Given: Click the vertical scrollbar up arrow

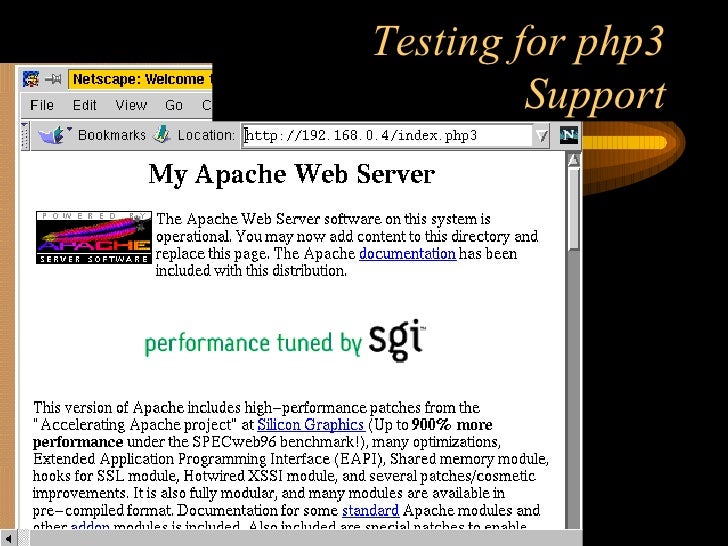Looking at the screenshot, I should pyautogui.click(x=574, y=161).
